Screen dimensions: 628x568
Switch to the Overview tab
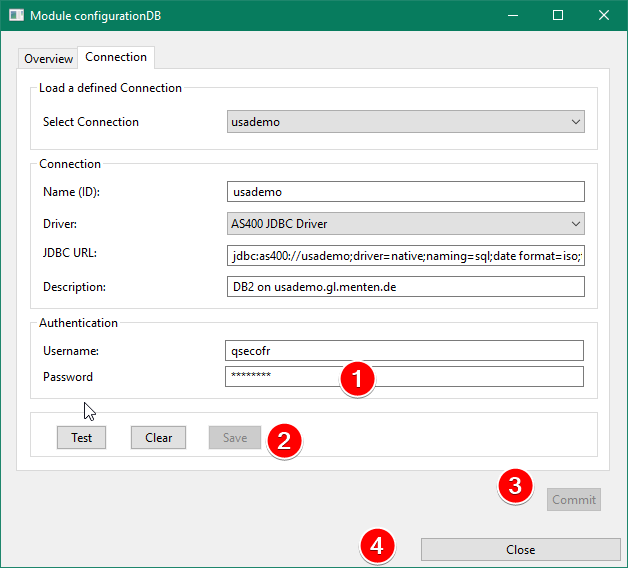click(x=48, y=59)
